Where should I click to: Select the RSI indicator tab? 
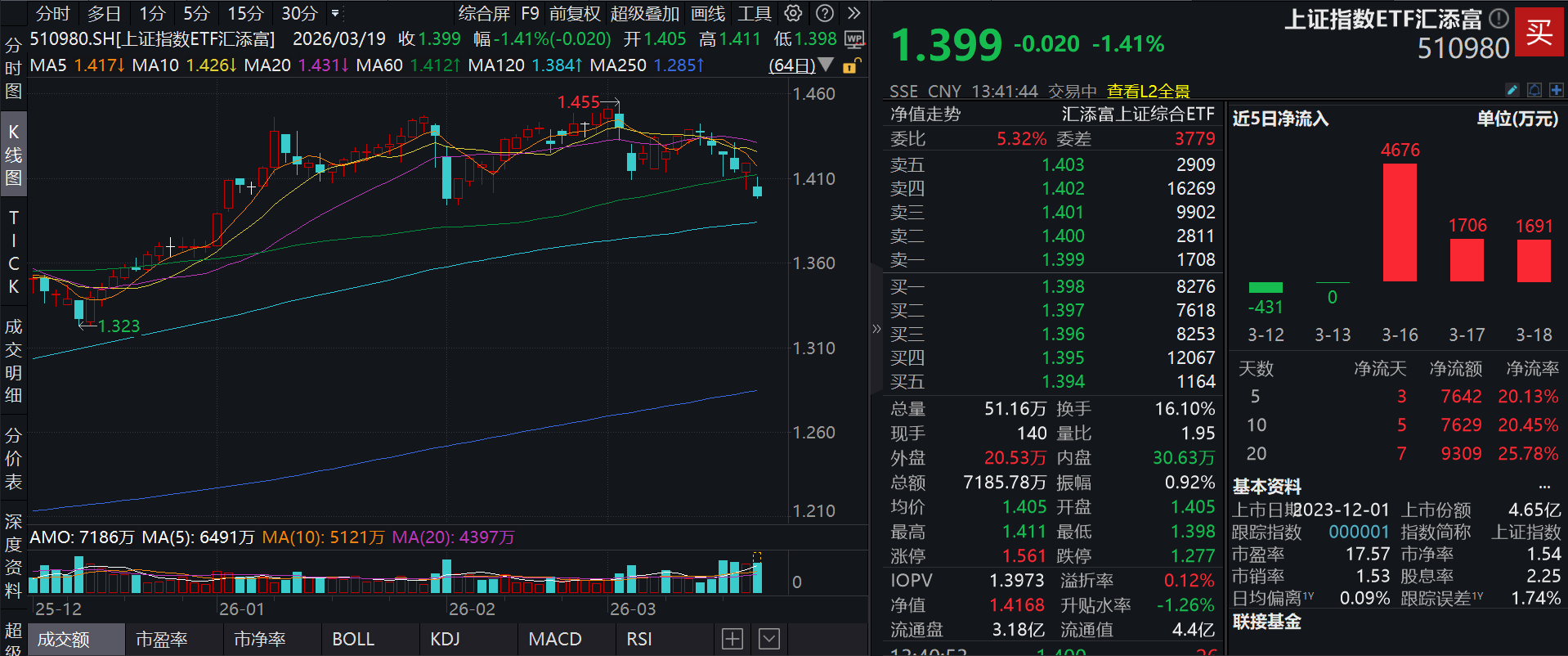[663, 639]
